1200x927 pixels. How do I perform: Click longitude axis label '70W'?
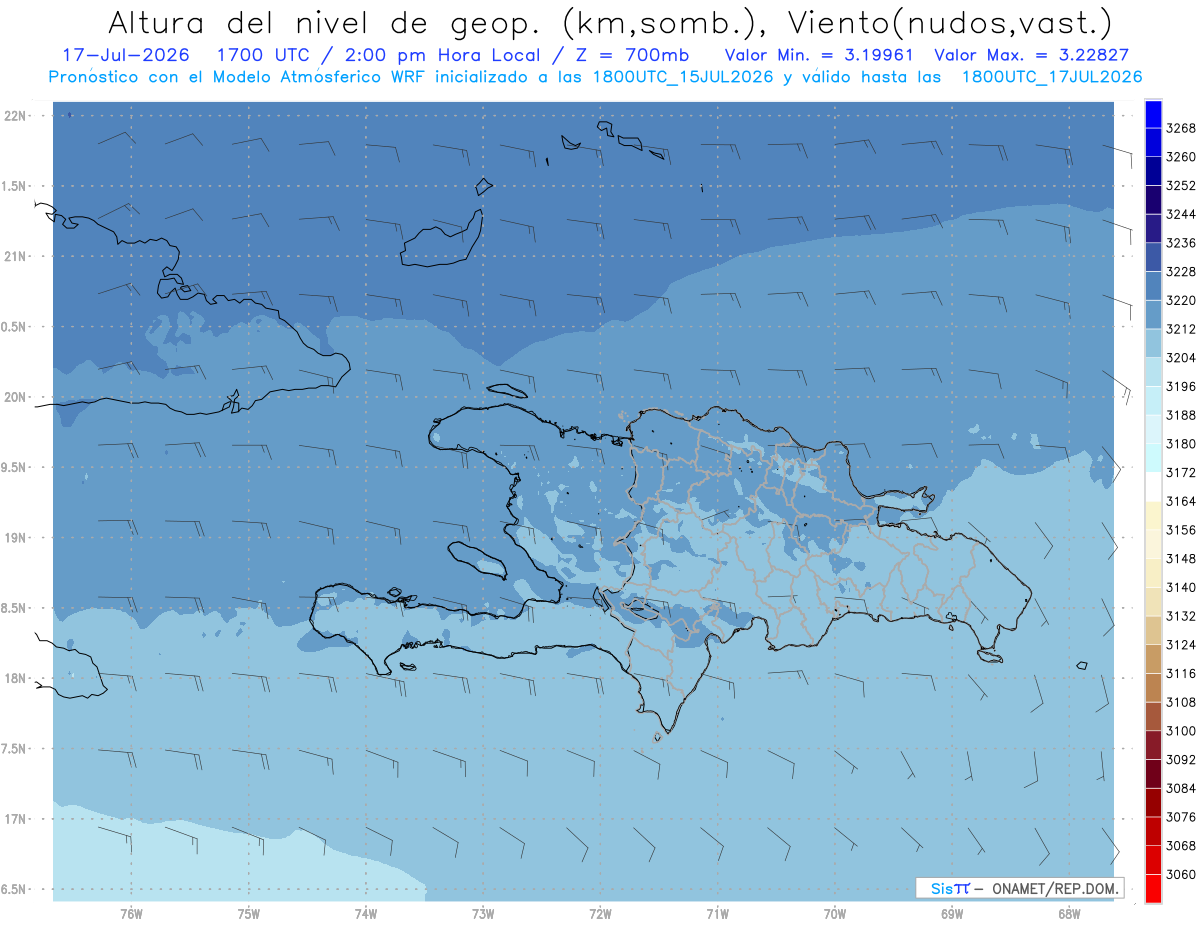click(x=835, y=914)
